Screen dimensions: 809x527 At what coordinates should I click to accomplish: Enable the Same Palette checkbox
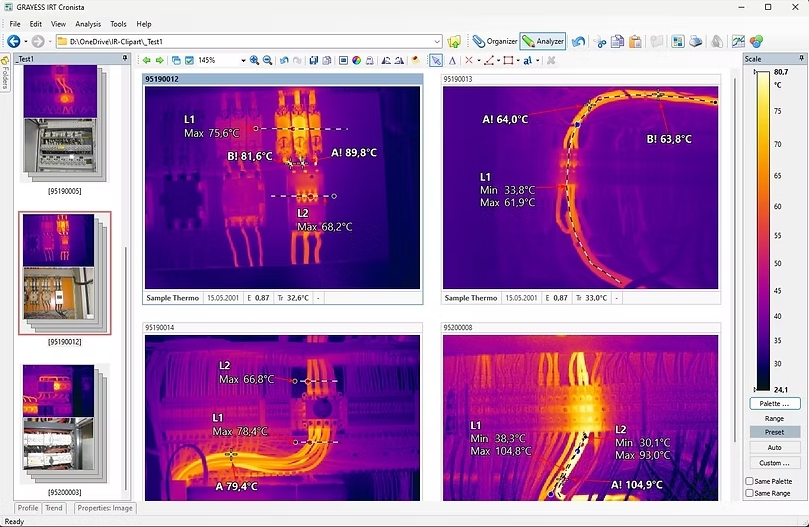tap(749, 481)
